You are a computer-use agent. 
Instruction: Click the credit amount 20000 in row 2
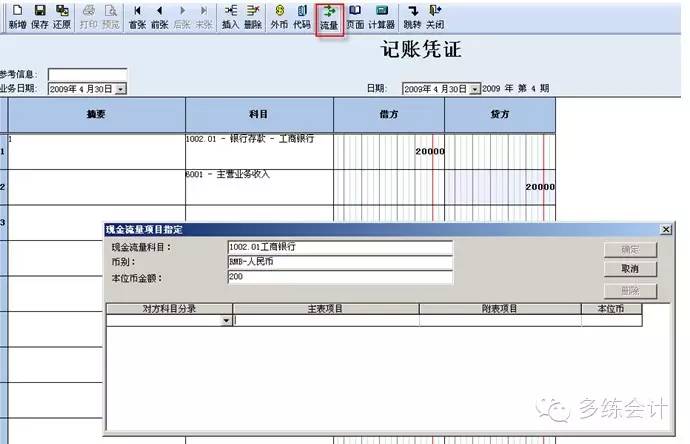pyautogui.click(x=540, y=187)
